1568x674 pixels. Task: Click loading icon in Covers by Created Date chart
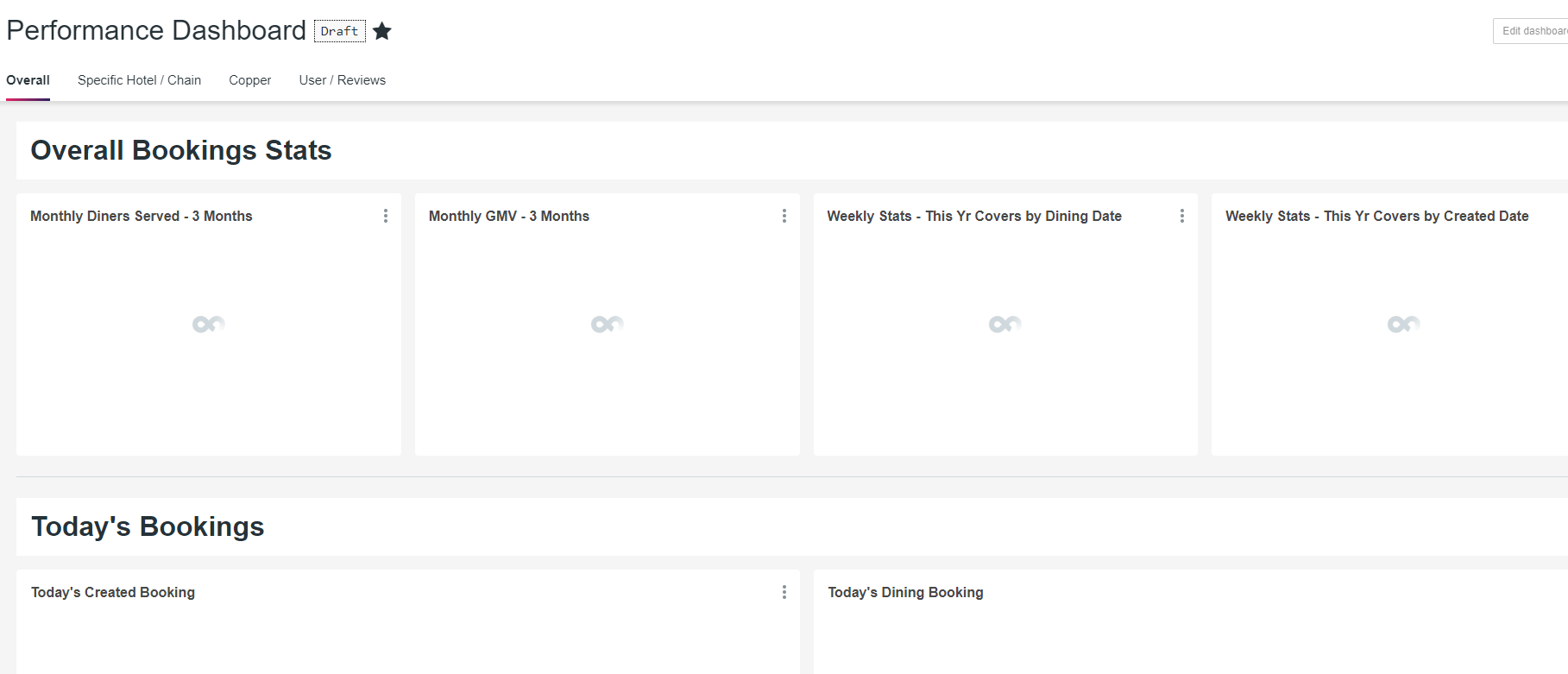pos(1403,324)
